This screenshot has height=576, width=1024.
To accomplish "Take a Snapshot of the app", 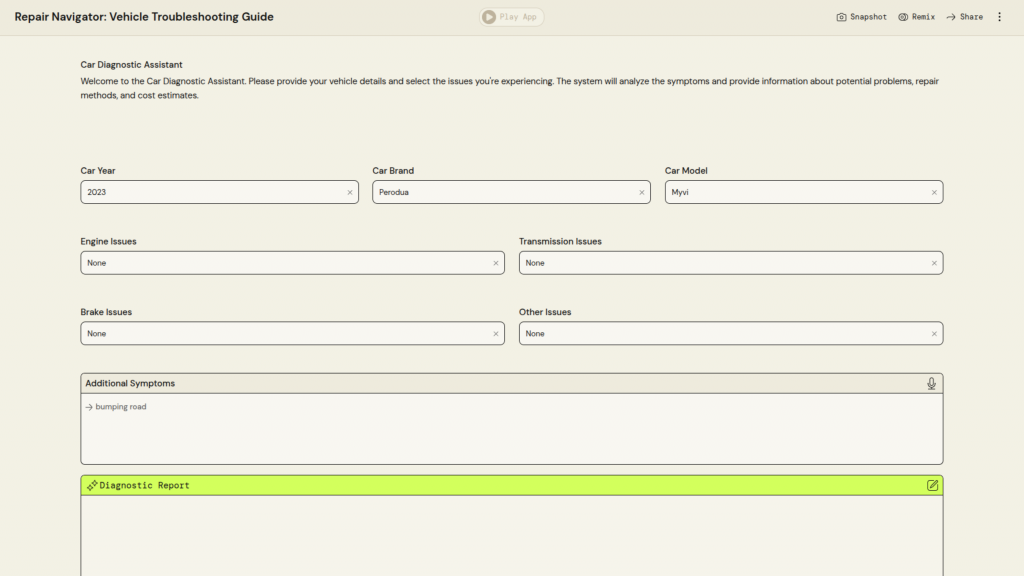I will coord(861,17).
